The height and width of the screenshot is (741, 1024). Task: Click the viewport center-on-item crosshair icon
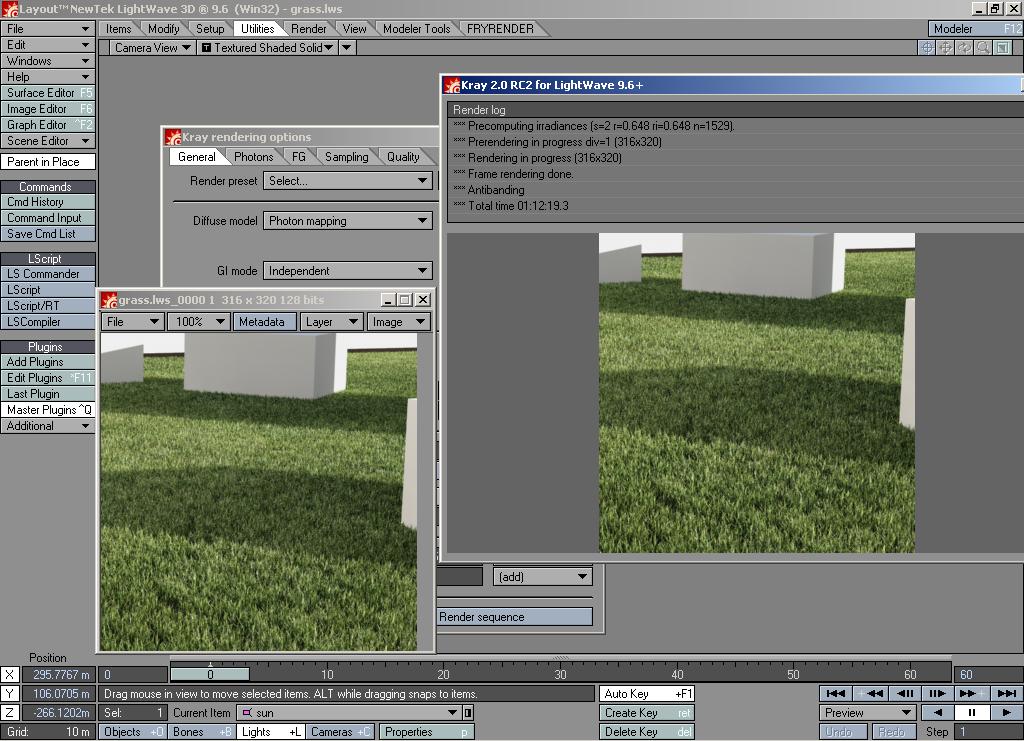click(927, 47)
